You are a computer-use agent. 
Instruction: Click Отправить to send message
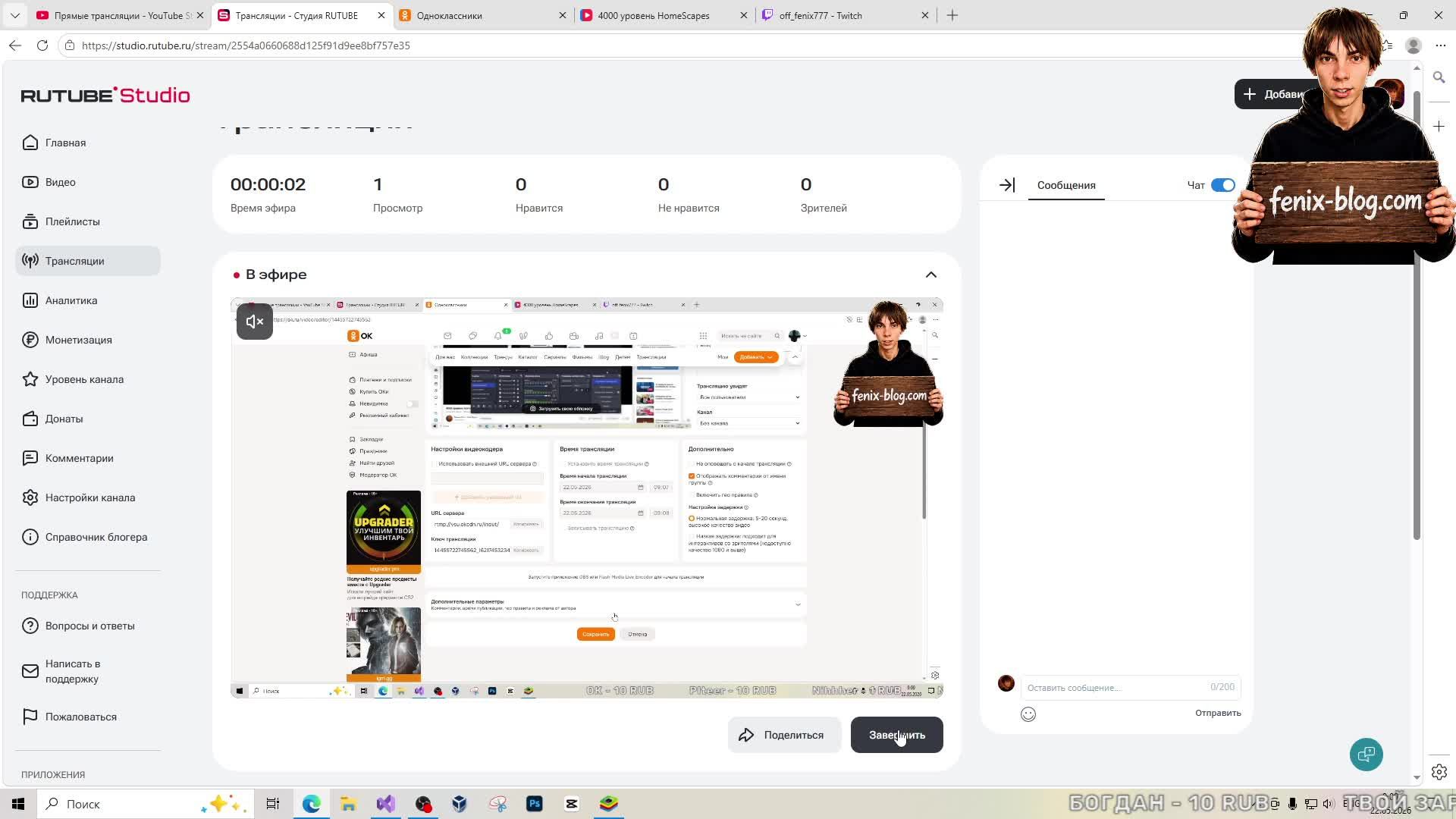(x=1218, y=713)
